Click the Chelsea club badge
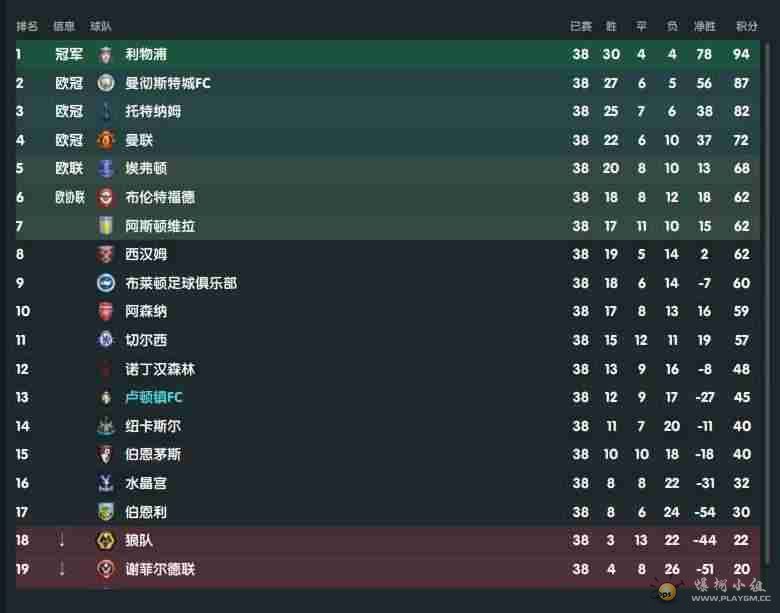 pos(105,340)
